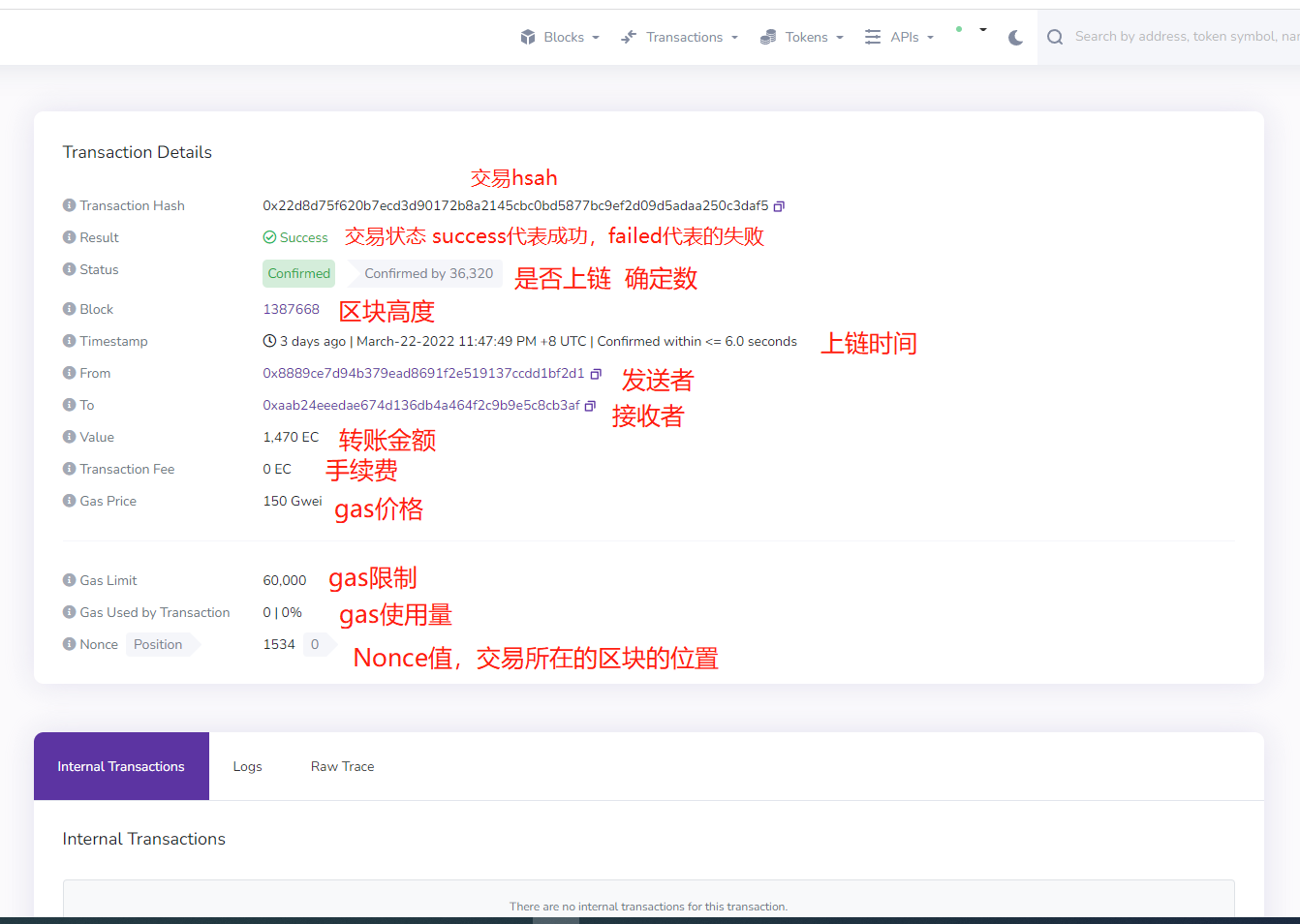Screen dimensions: 1300x924
Task: Click the info icon beside Gas Price
Action: tap(68, 501)
